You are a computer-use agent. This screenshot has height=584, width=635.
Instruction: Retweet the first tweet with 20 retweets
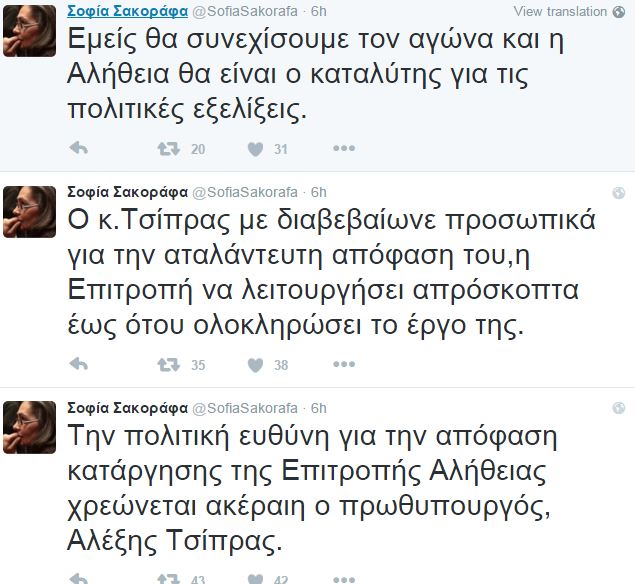pos(168,149)
